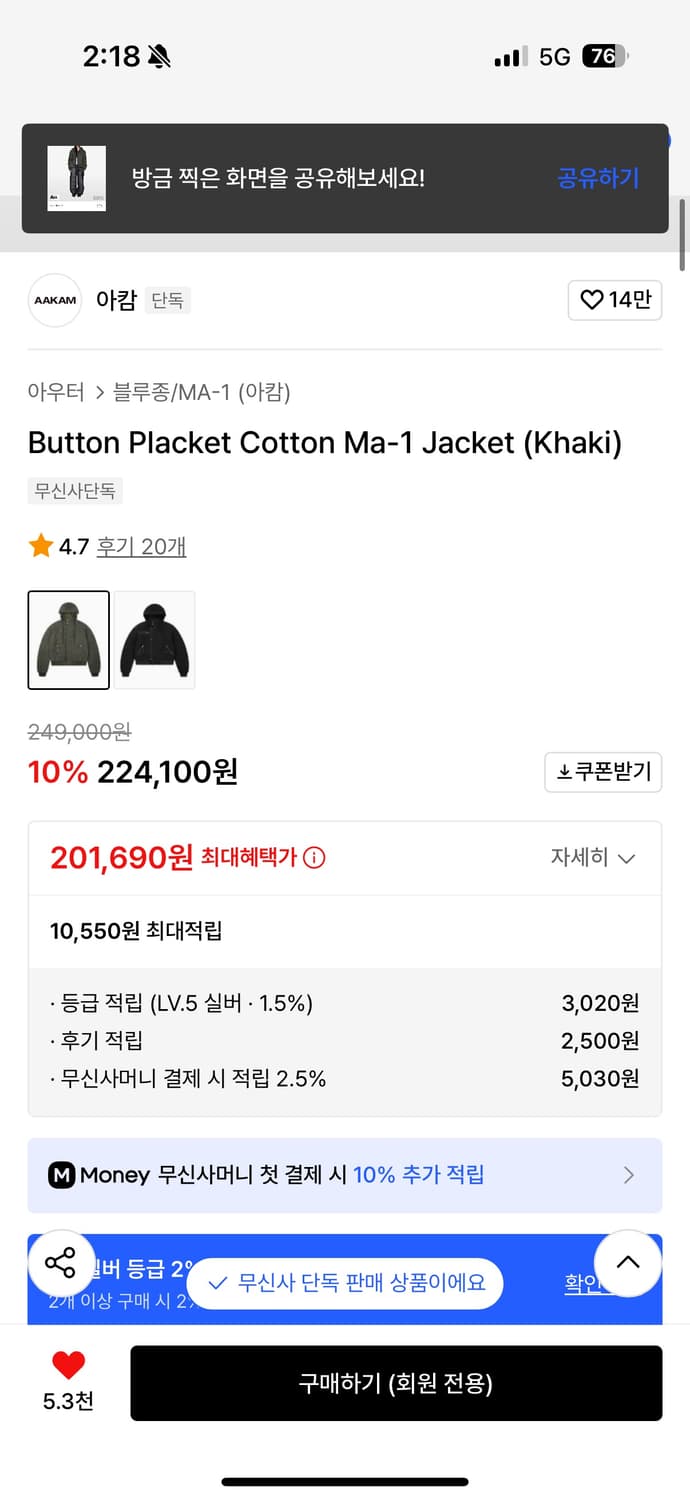Open 무신사머니 10% 추가 적립 chevron

[629, 1175]
